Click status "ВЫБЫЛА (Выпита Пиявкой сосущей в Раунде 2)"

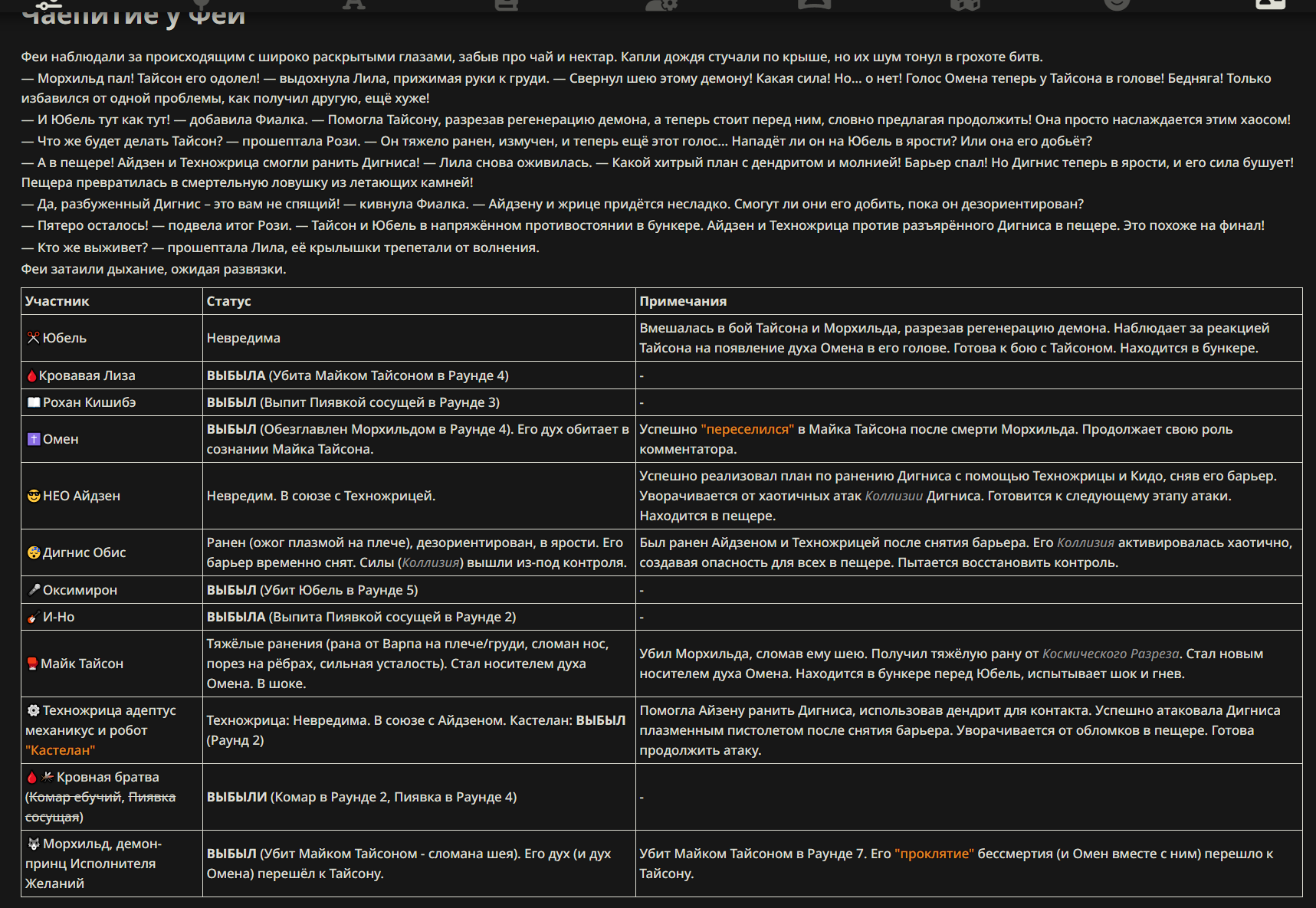click(361, 617)
